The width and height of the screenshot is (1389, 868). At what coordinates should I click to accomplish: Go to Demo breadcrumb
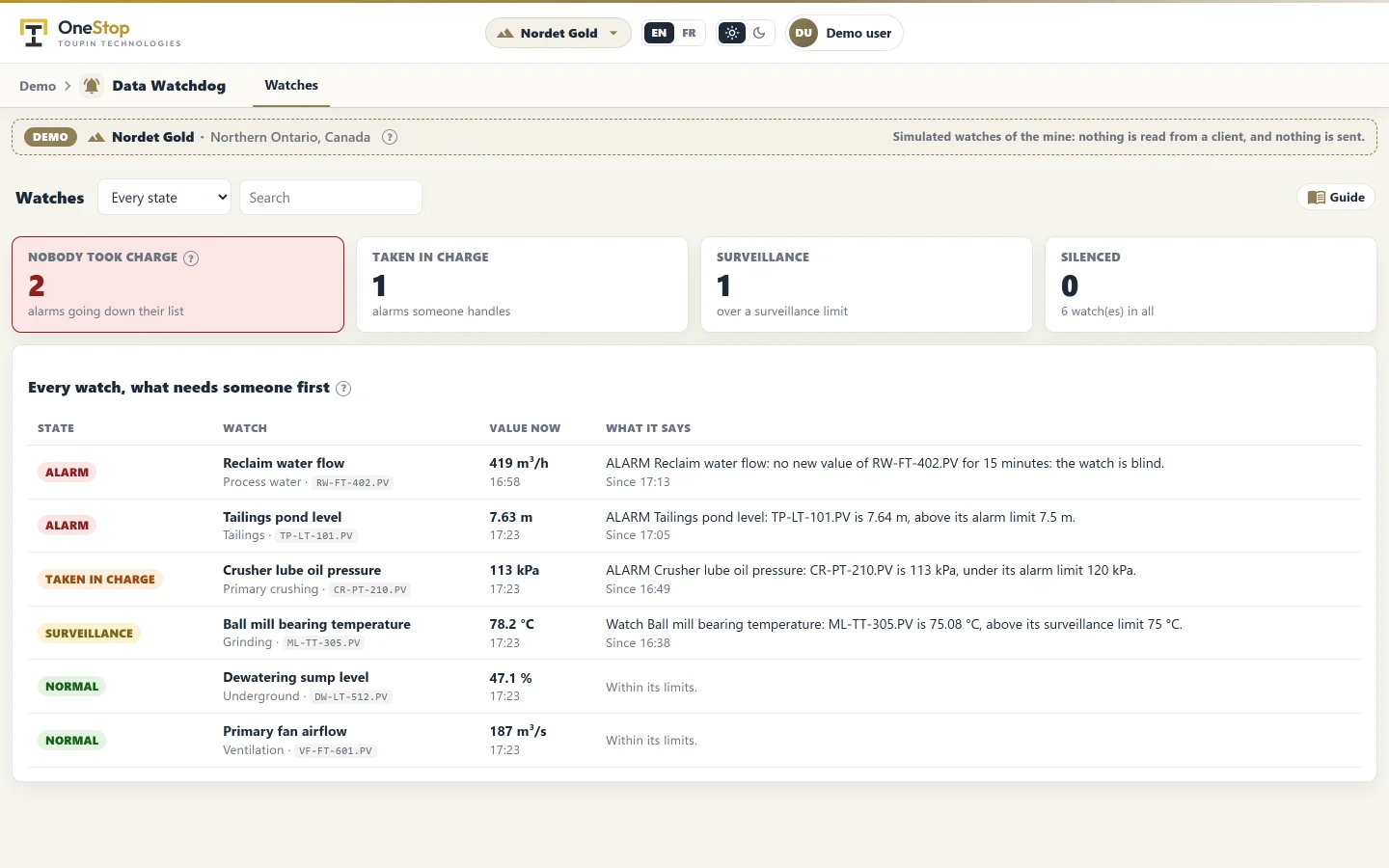tap(38, 86)
